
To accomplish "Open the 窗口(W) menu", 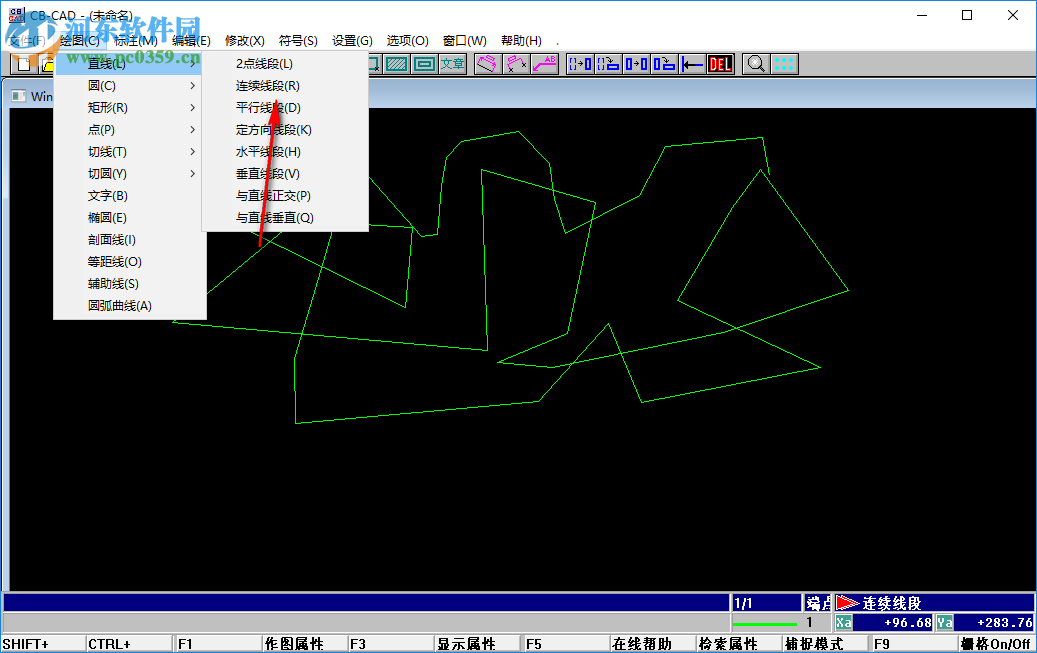I will click(x=464, y=40).
